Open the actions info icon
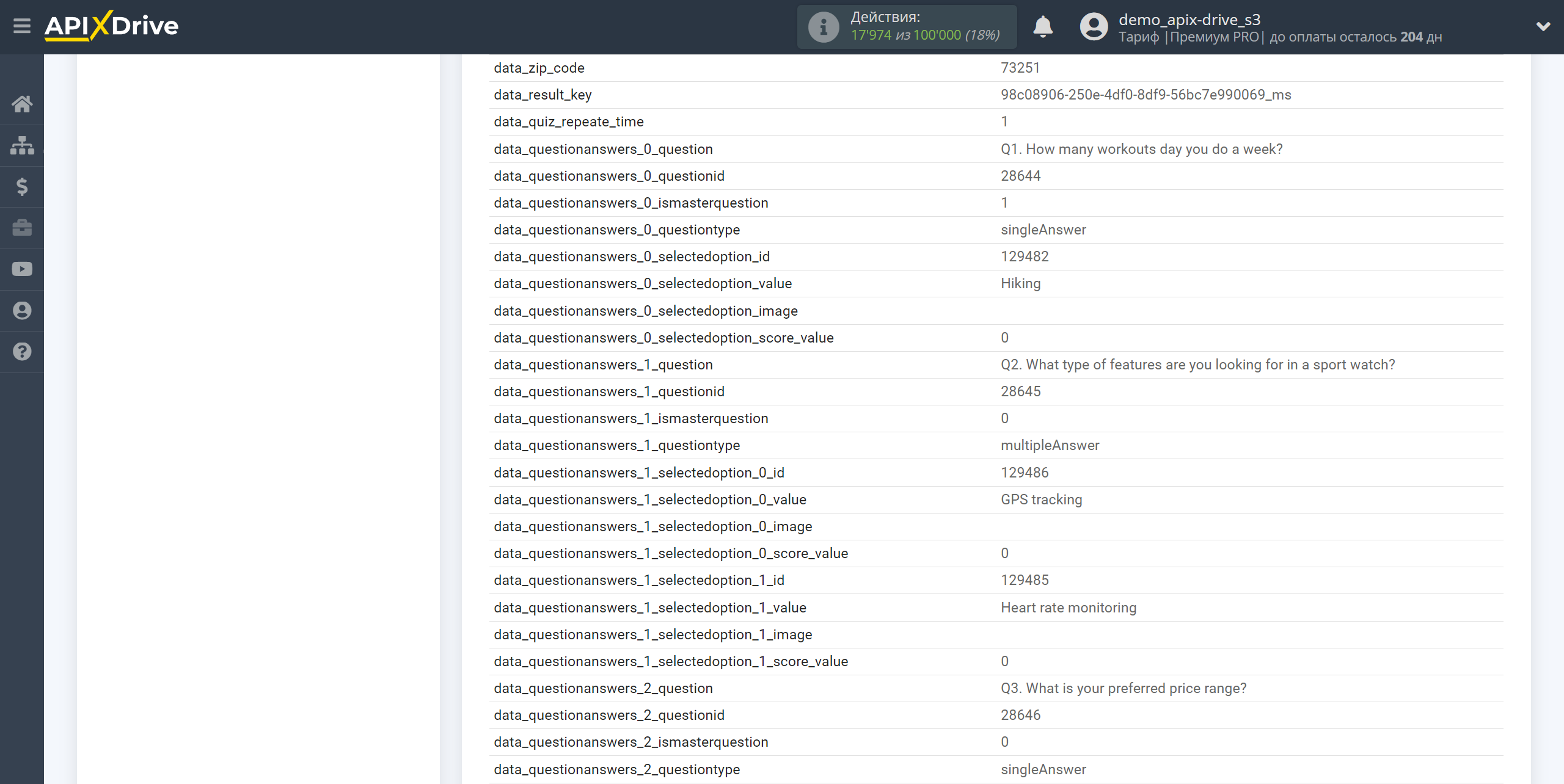Image resolution: width=1564 pixels, height=784 pixels. pyautogui.click(x=824, y=27)
